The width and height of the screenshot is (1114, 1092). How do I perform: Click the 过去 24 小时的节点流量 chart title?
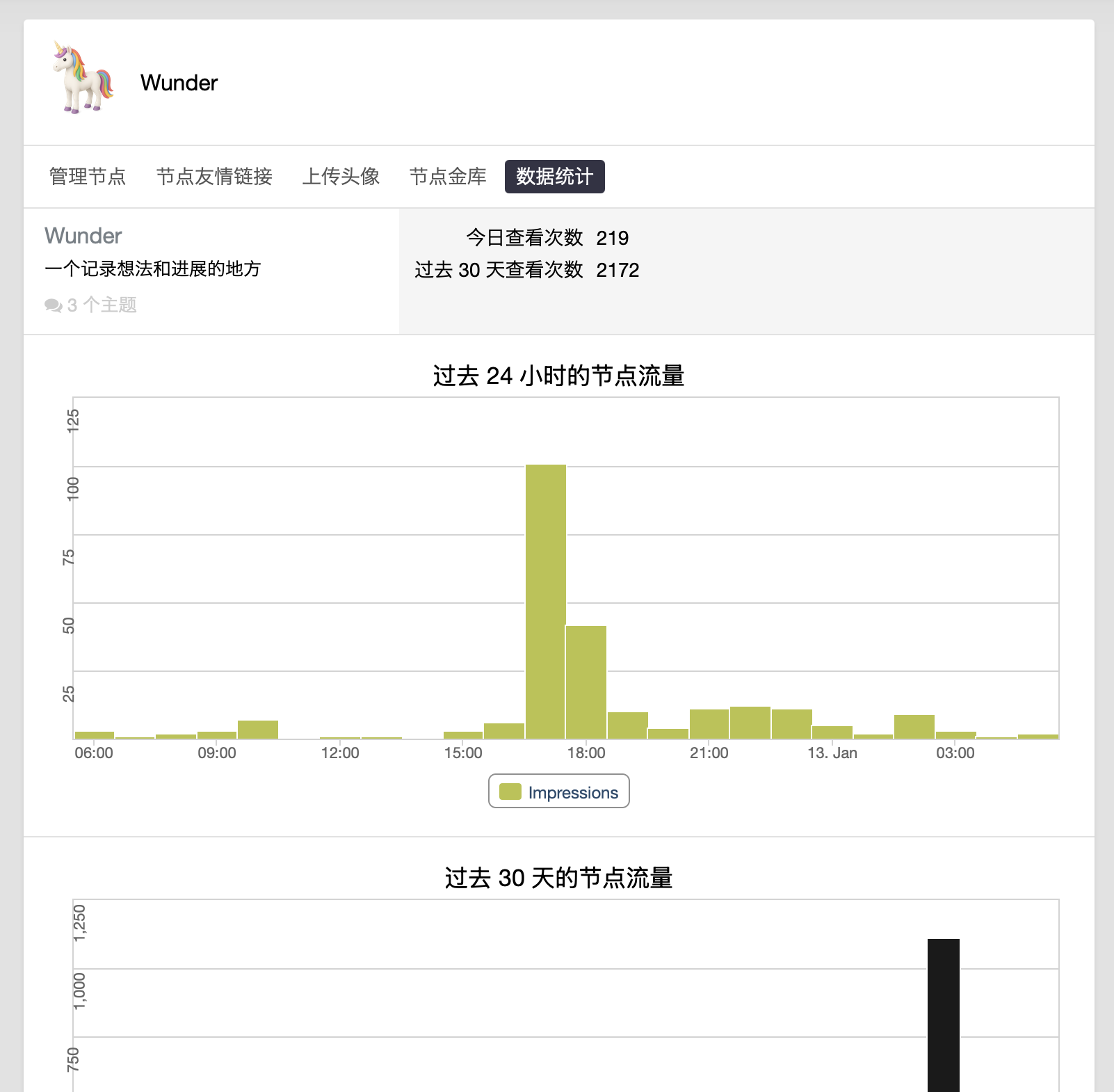pyautogui.click(x=558, y=376)
